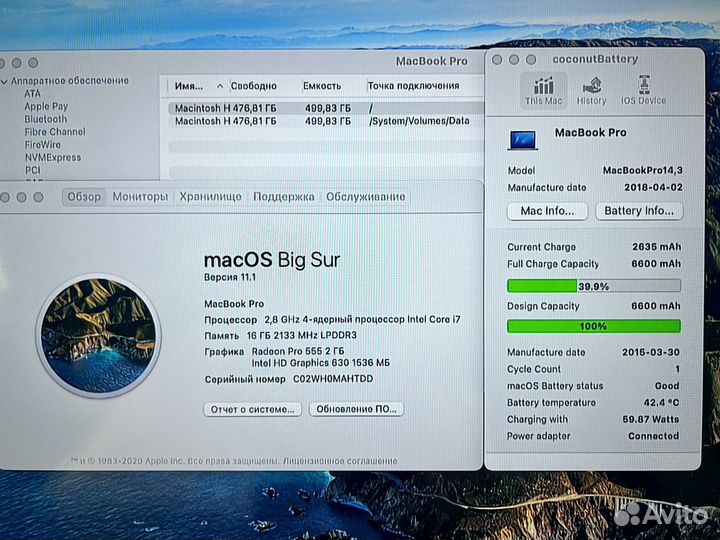Select Fibre Channel in hardware sidebar

(x=55, y=132)
